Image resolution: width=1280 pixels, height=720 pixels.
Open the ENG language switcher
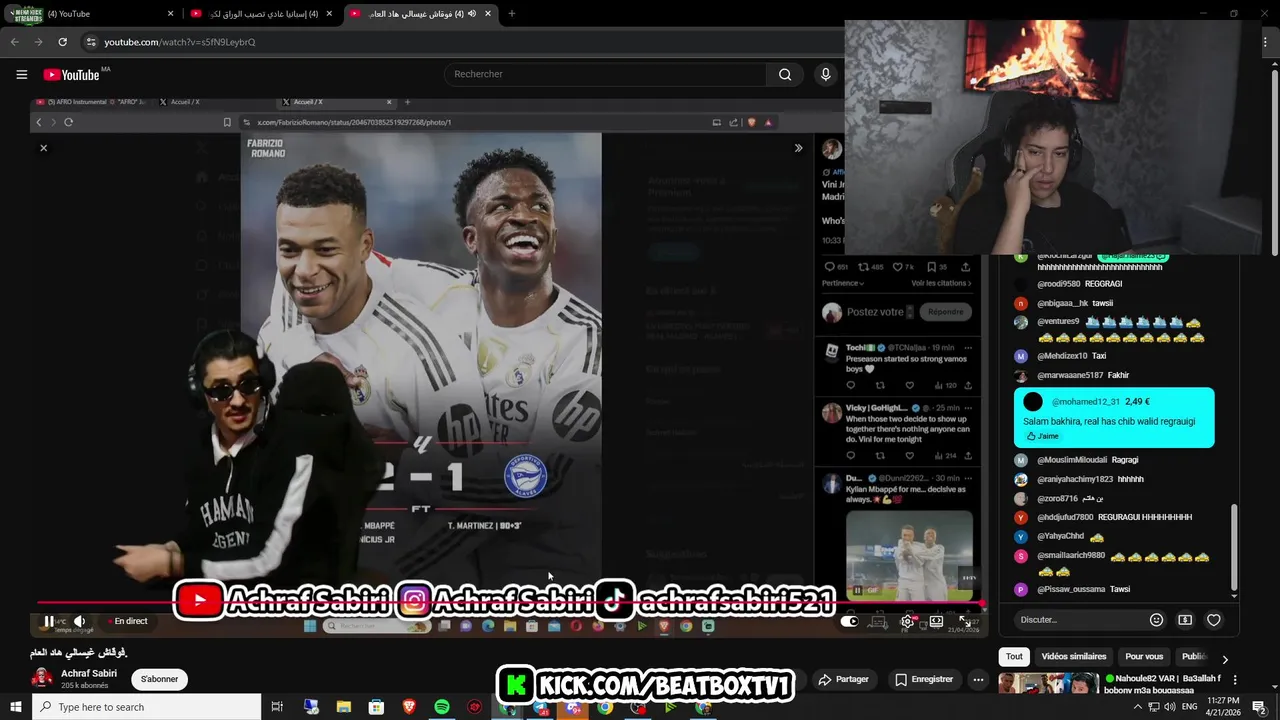pyautogui.click(x=1192, y=707)
